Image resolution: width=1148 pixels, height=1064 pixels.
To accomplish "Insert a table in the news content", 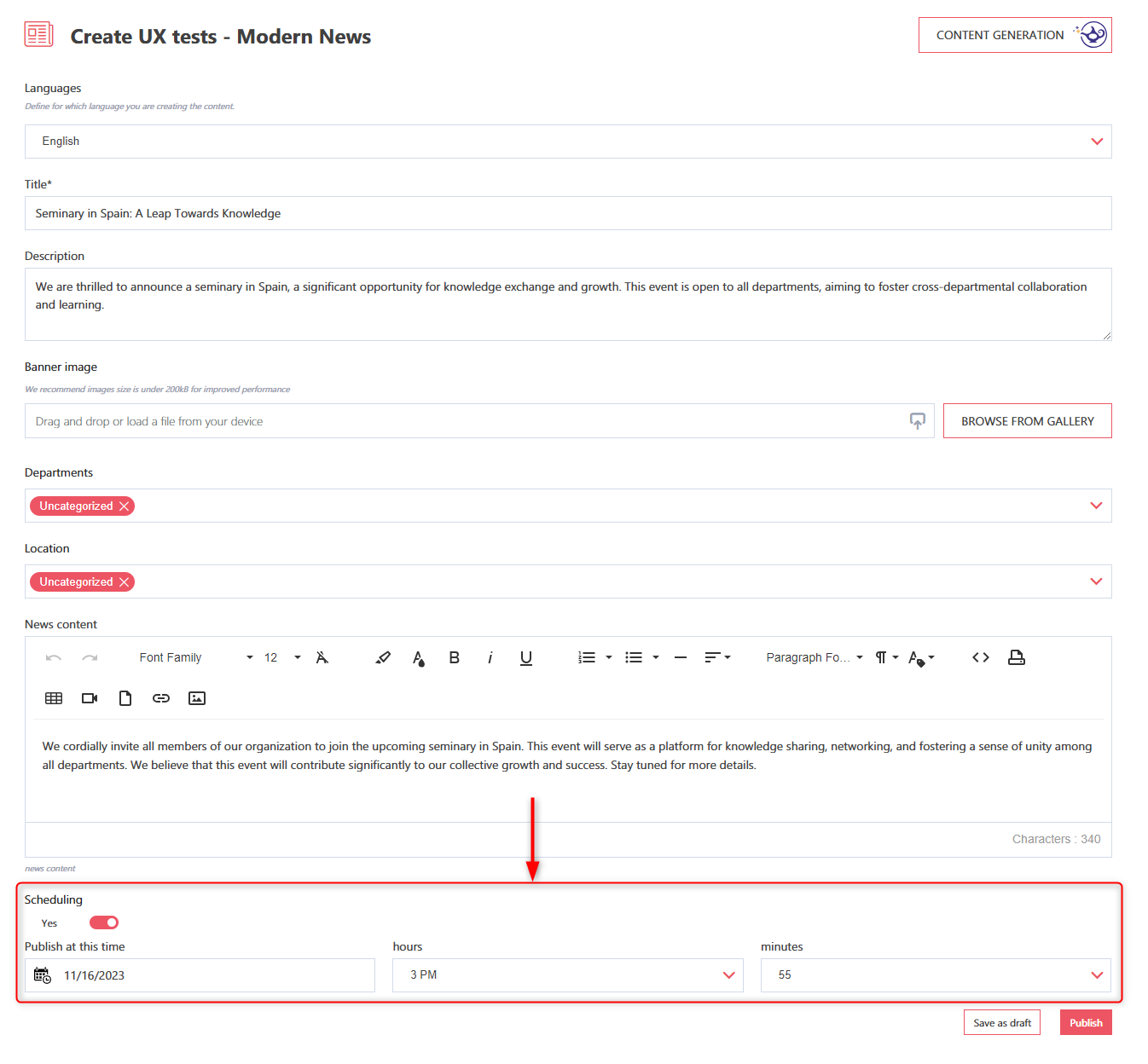I will coord(53,697).
